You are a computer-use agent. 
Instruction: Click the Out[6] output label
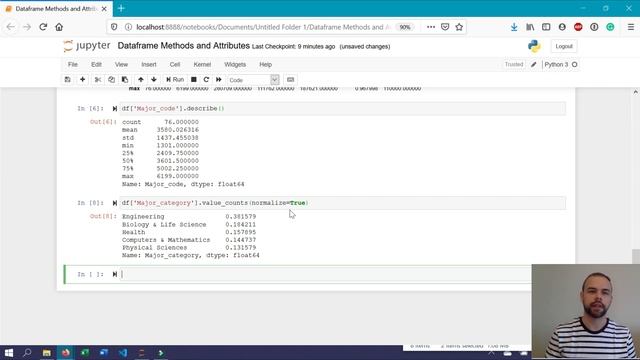coord(103,122)
